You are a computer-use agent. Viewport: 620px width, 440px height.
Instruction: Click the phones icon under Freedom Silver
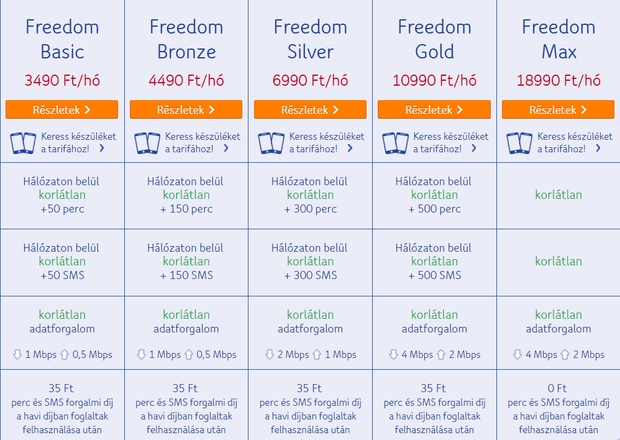coord(271,143)
